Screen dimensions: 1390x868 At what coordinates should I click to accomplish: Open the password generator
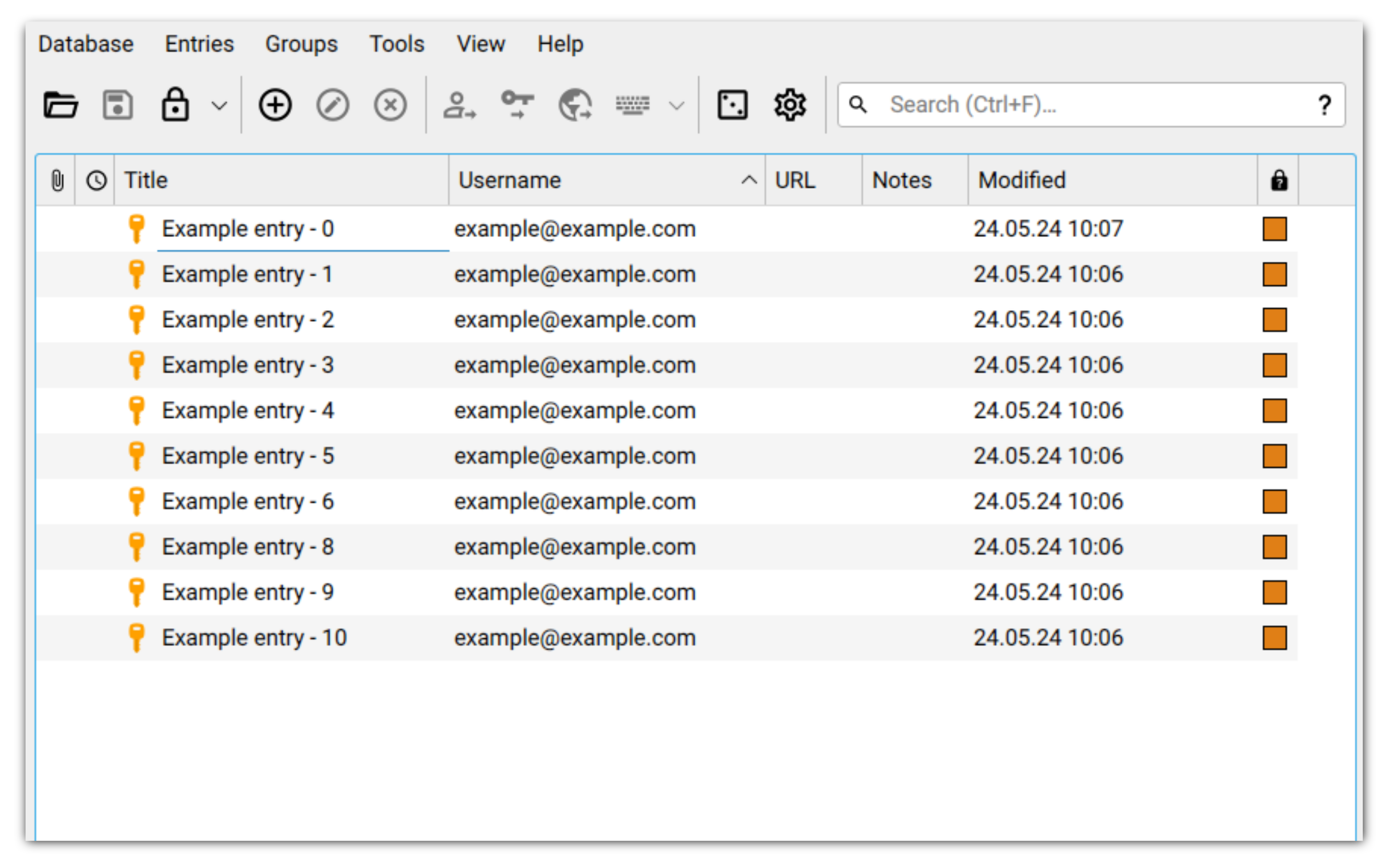point(732,105)
